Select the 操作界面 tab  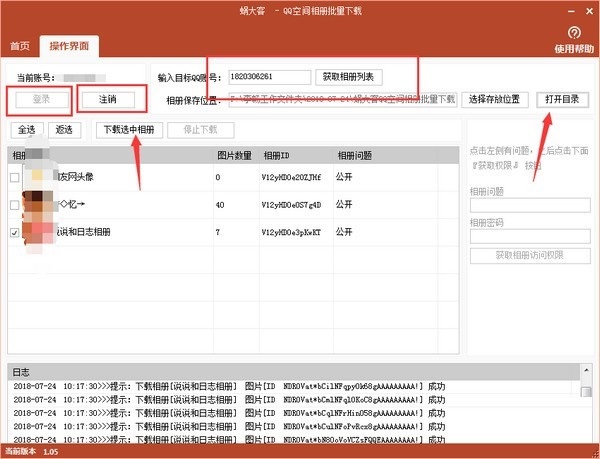(69, 46)
